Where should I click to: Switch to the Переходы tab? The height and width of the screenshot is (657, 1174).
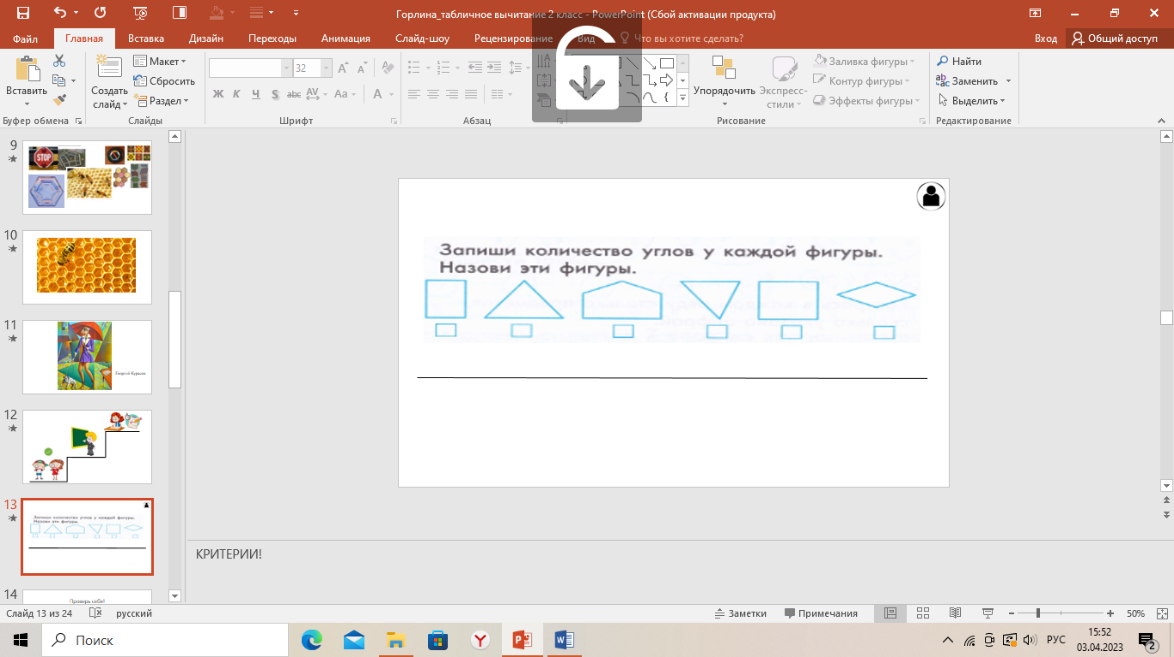point(272,38)
